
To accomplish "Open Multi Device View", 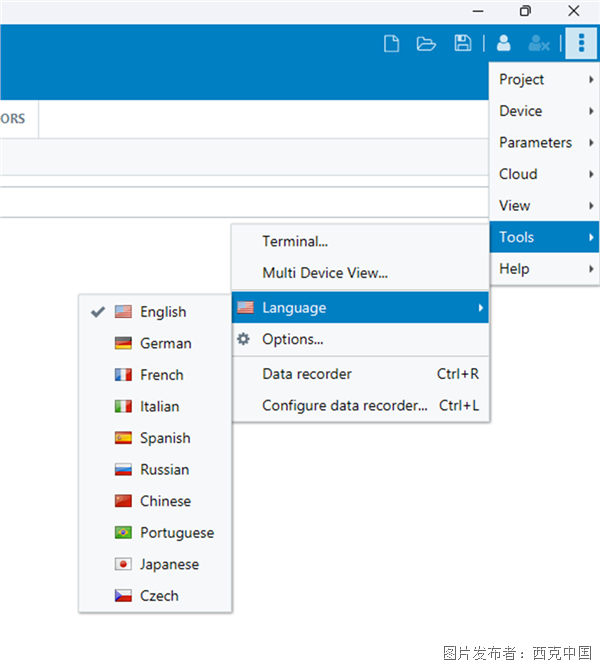I will pyautogui.click(x=324, y=273).
